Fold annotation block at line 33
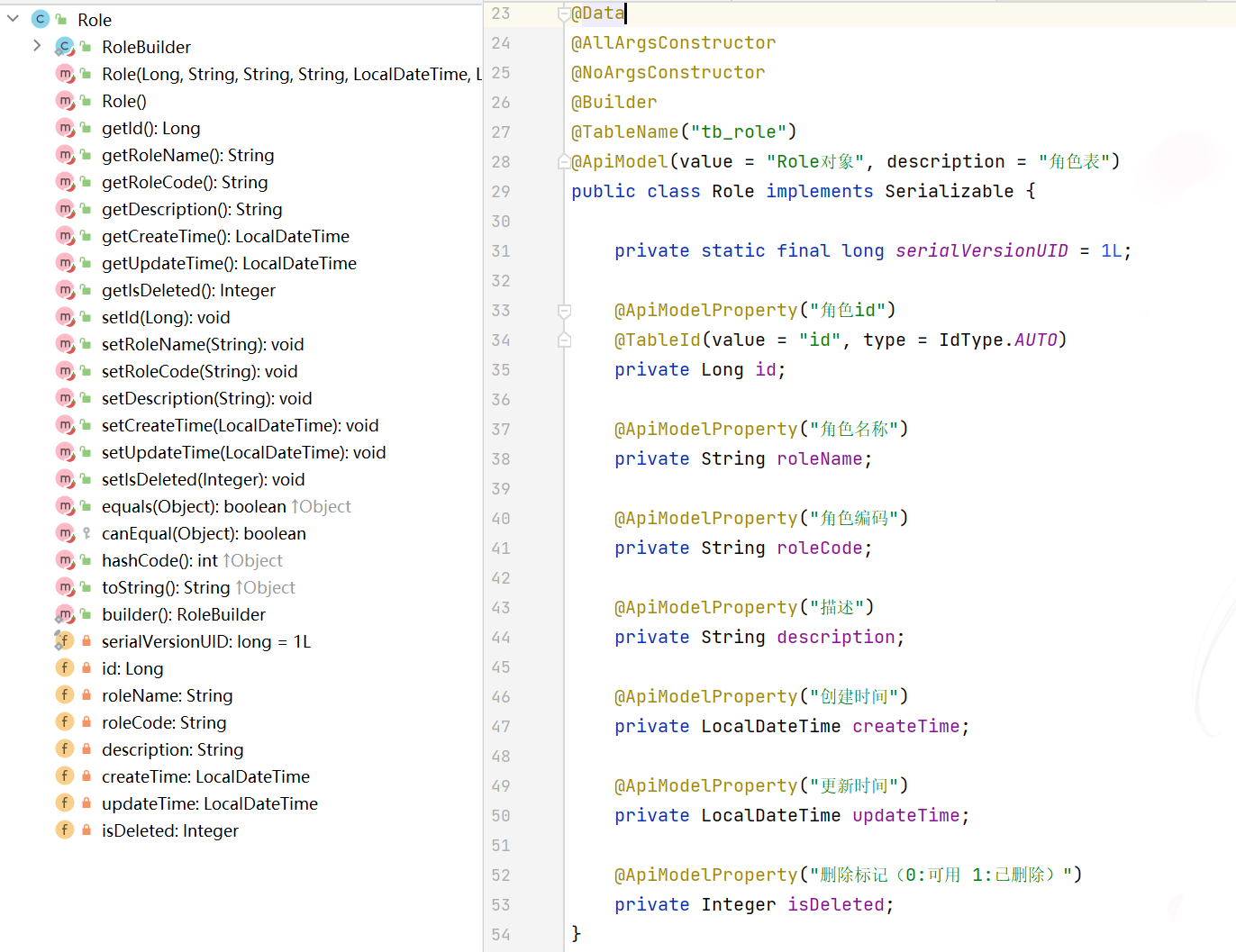The image size is (1236, 952). (x=564, y=311)
